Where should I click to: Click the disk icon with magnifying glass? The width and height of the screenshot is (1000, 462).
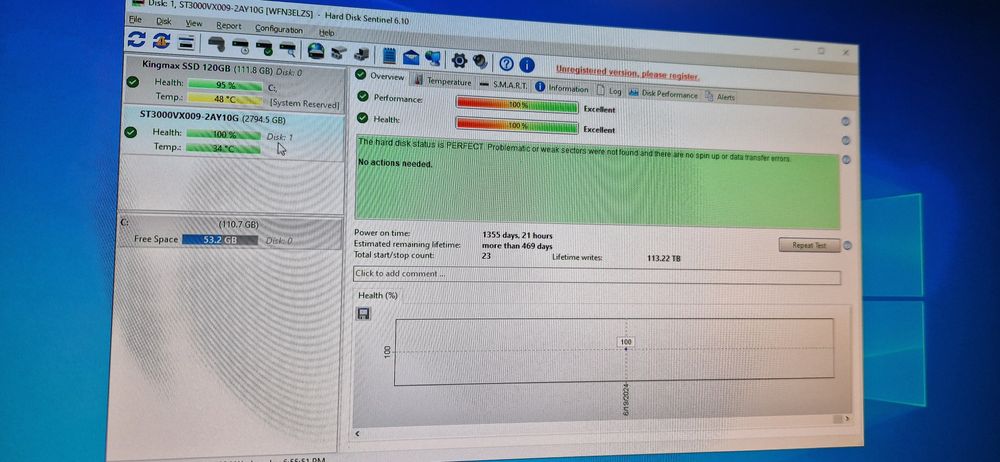pos(288,48)
